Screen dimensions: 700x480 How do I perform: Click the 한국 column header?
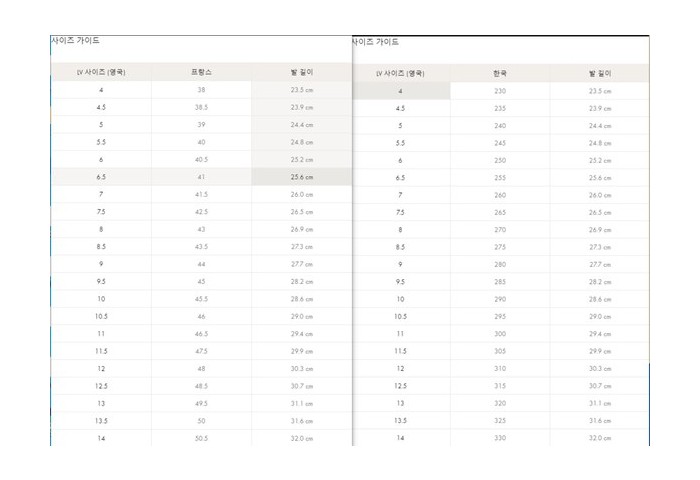(500, 73)
